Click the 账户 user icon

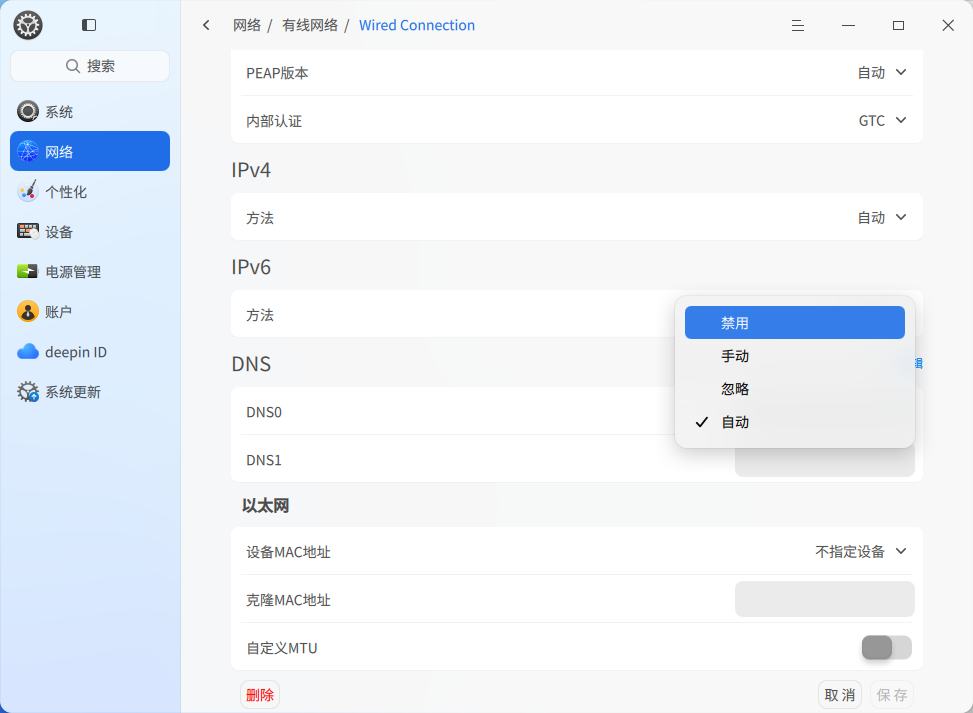pyautogui.click(x=28, y=312)
